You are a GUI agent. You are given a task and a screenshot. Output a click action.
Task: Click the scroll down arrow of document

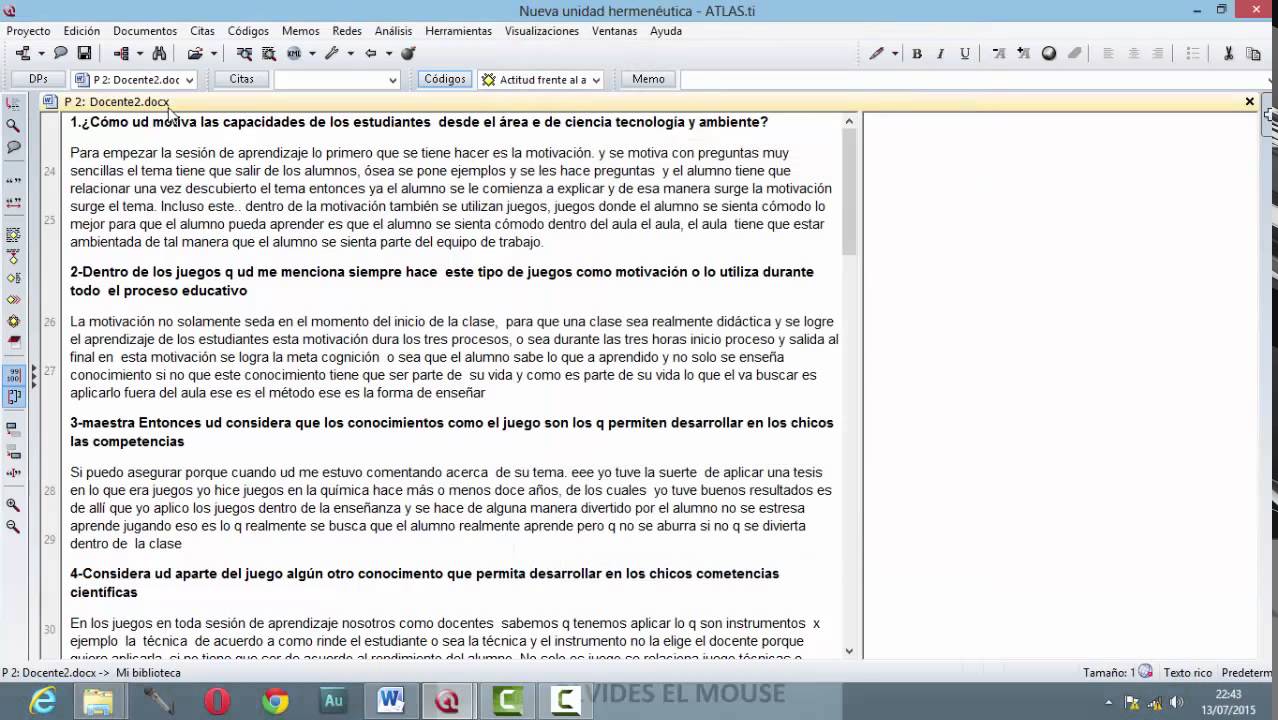tap(849, 651)
